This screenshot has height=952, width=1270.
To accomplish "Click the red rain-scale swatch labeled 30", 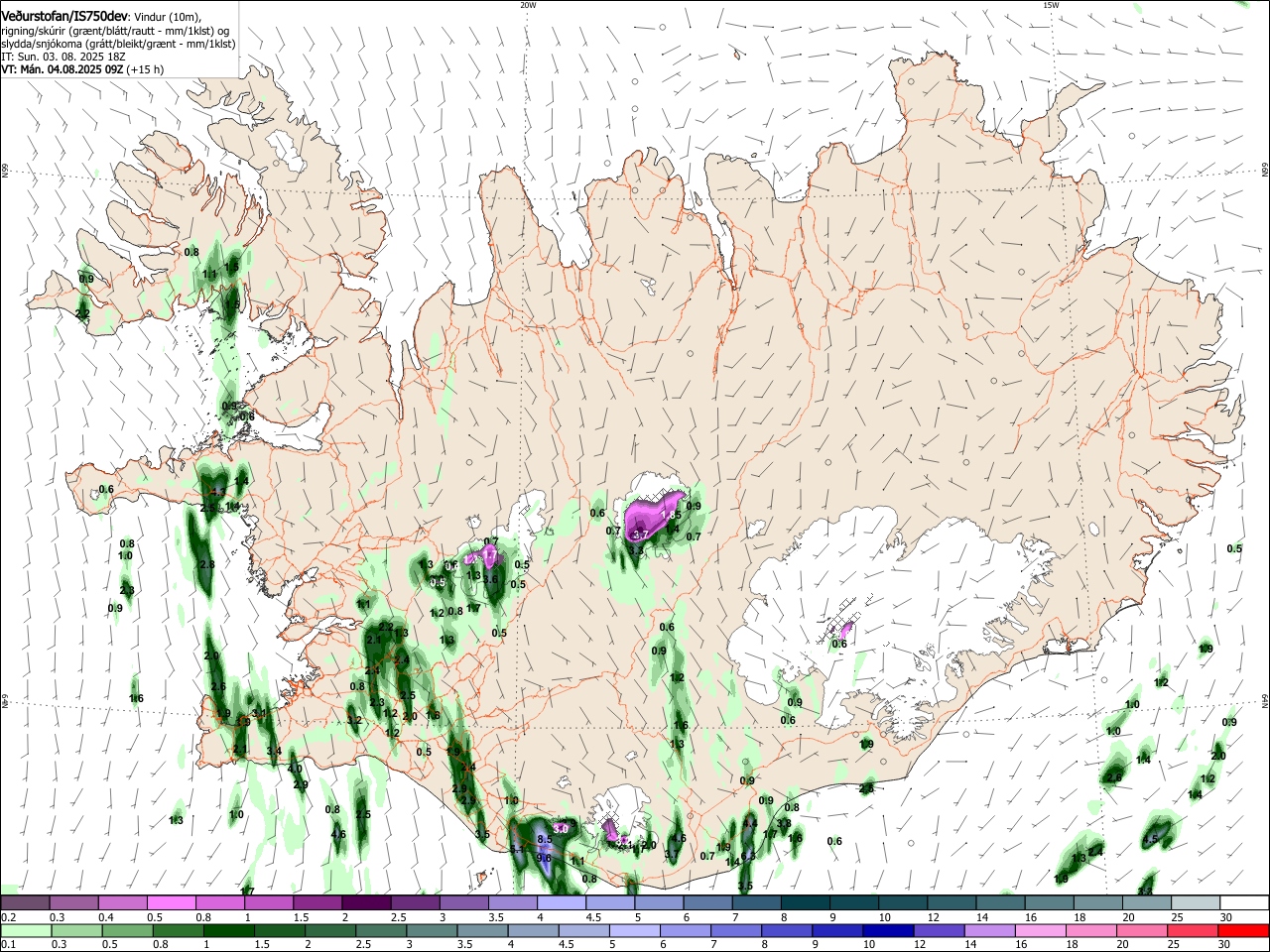I will [1244, 930].
